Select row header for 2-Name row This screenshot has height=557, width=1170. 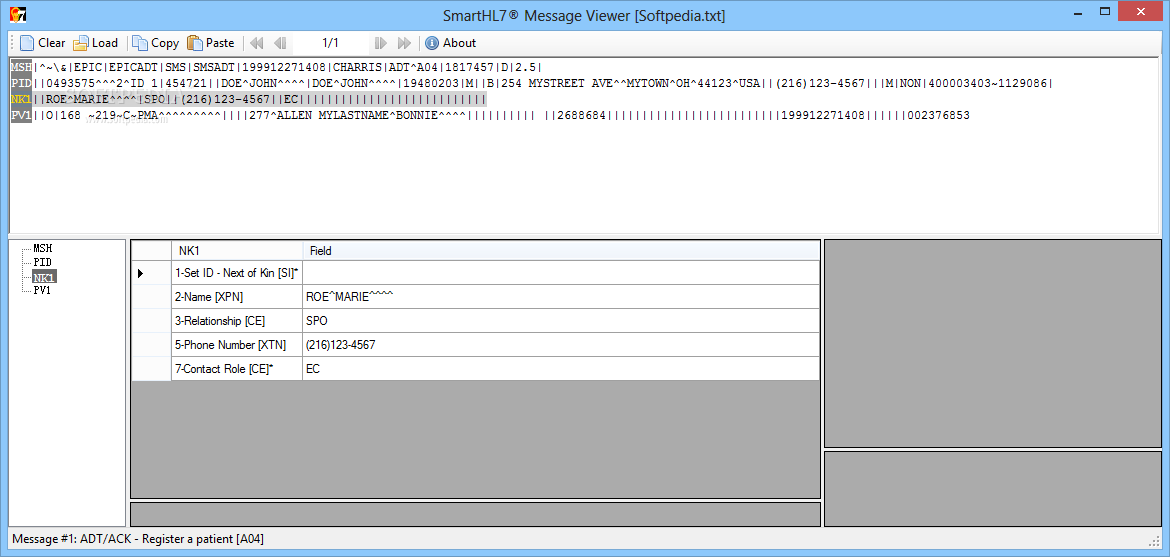151,297
